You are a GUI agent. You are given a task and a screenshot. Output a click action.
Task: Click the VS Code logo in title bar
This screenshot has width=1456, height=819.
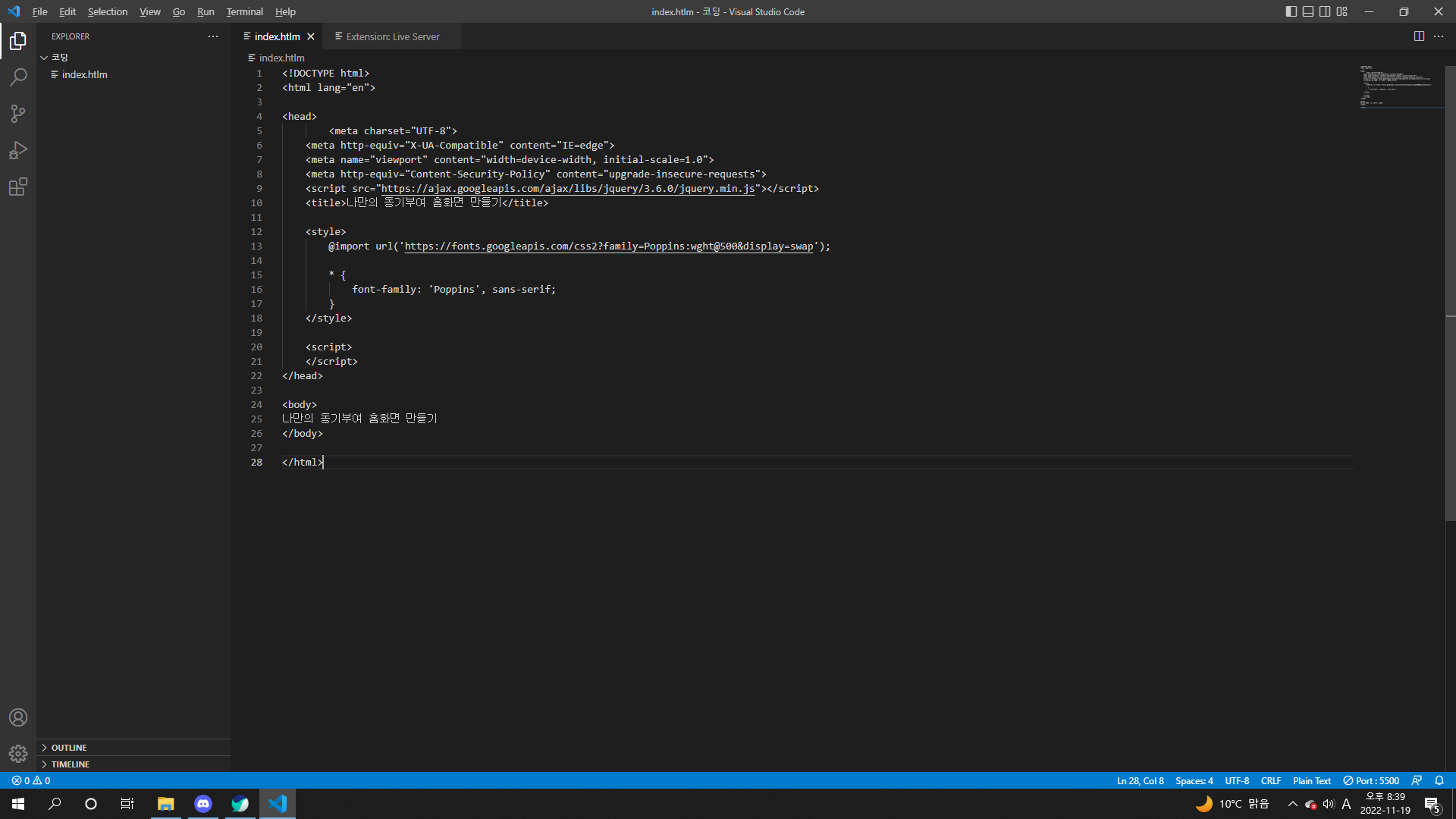[14, 11]
